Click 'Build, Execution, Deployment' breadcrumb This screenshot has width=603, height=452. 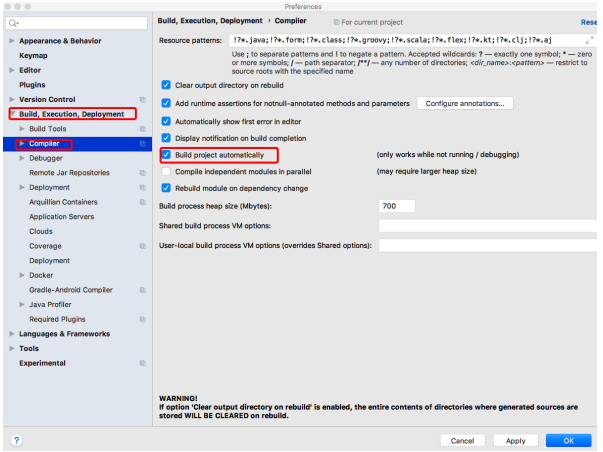210,21
